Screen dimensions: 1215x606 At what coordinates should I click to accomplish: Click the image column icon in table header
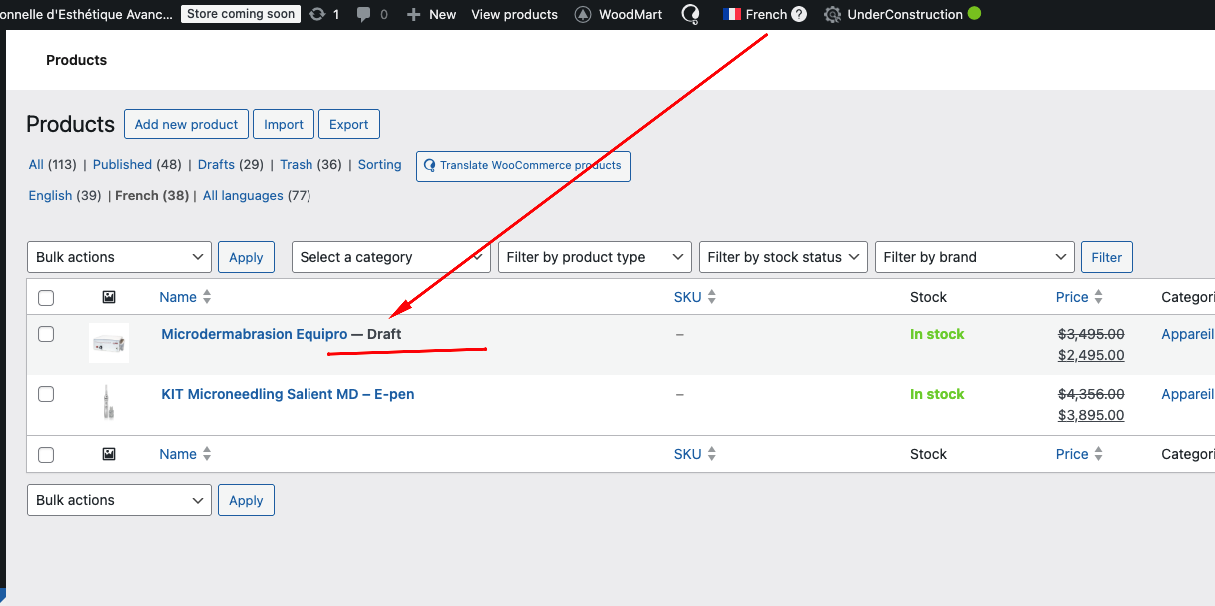point(109,297)
